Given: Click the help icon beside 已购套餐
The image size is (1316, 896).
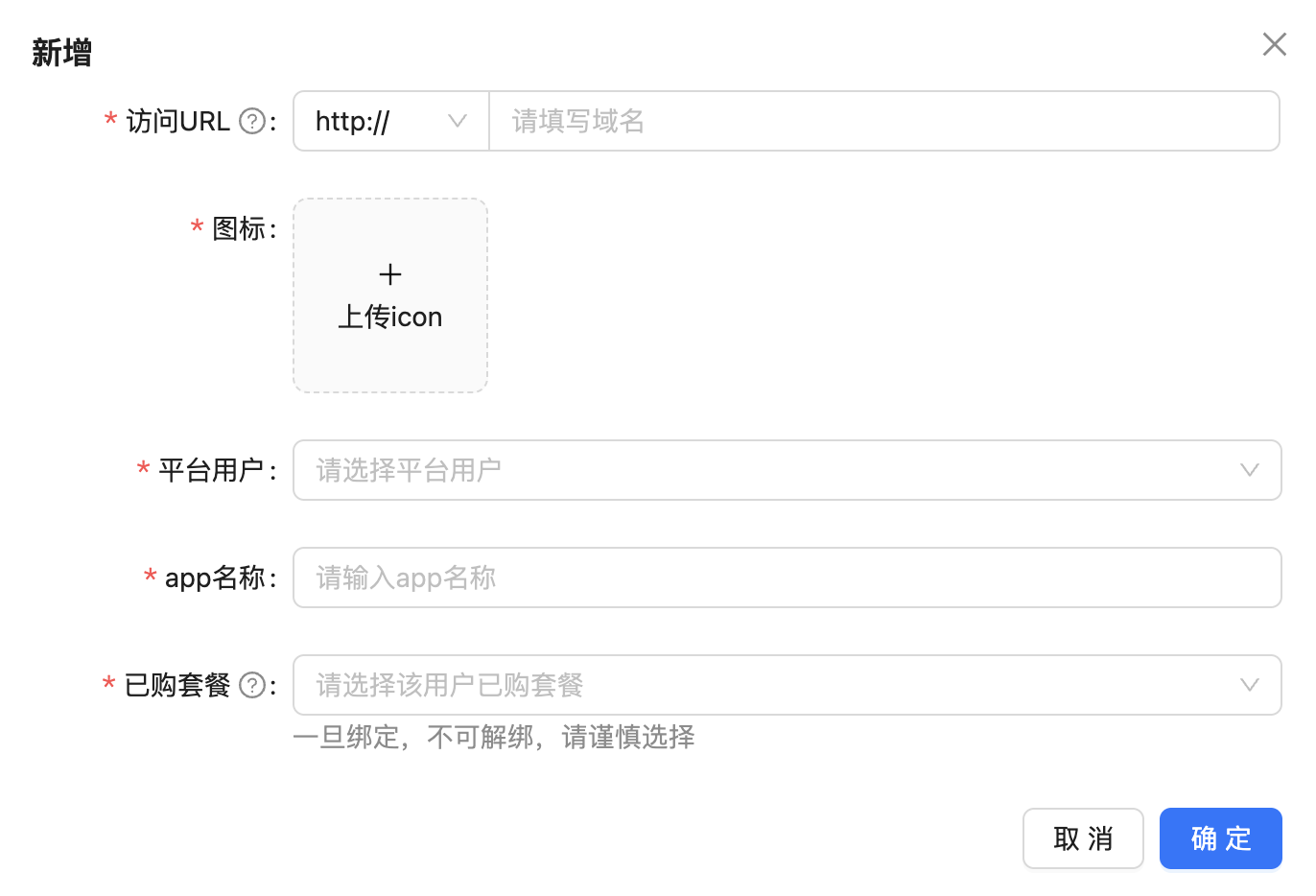Looking at the screenshot, I should [x=251, y=686].
